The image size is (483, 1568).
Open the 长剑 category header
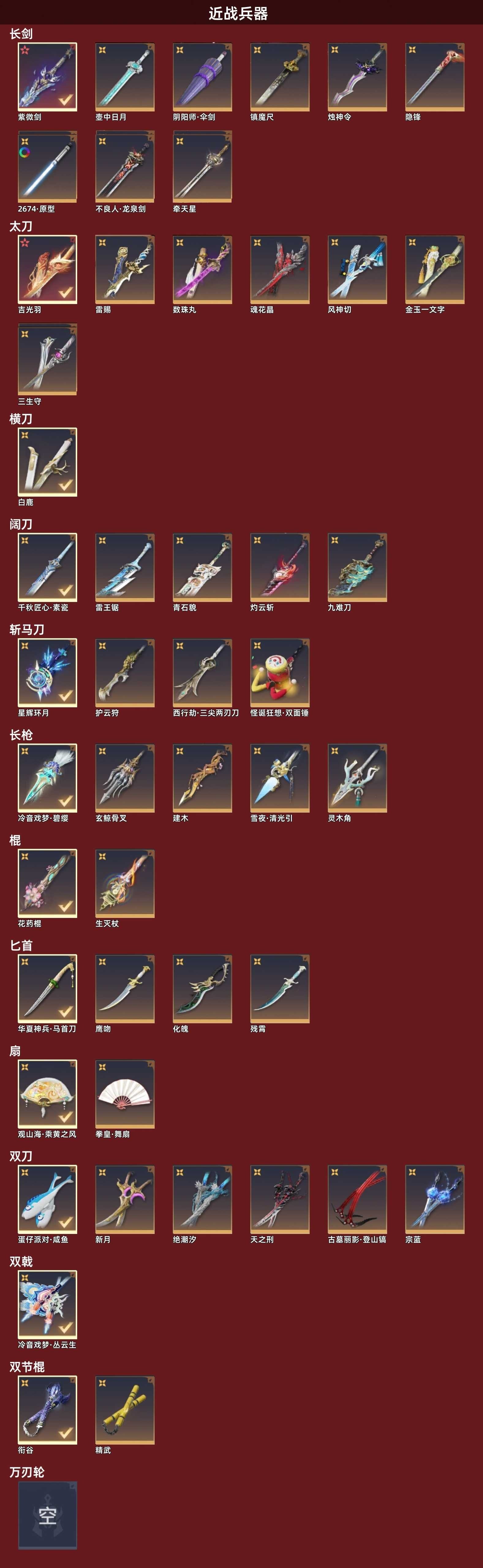point(21,33)
